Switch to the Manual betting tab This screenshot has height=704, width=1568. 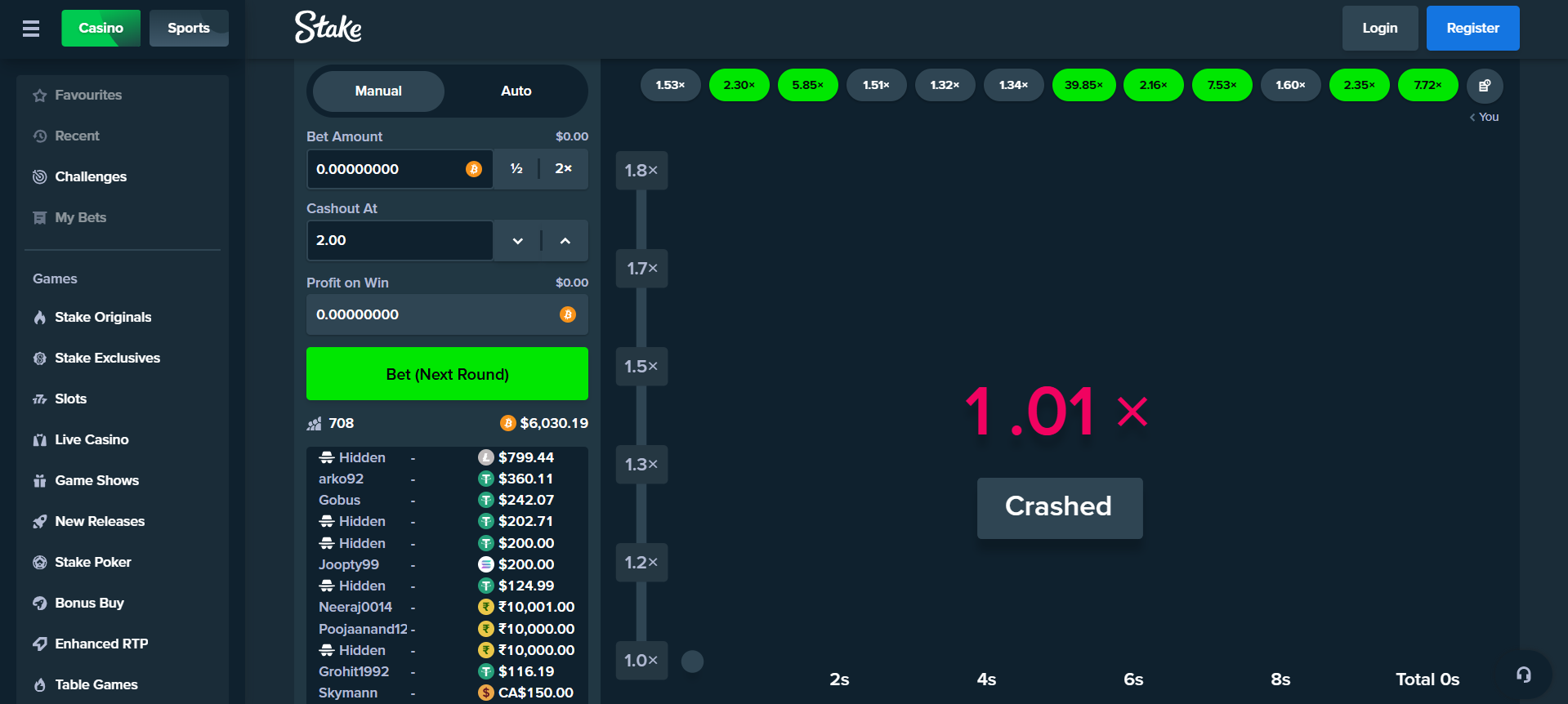[378, 91]
